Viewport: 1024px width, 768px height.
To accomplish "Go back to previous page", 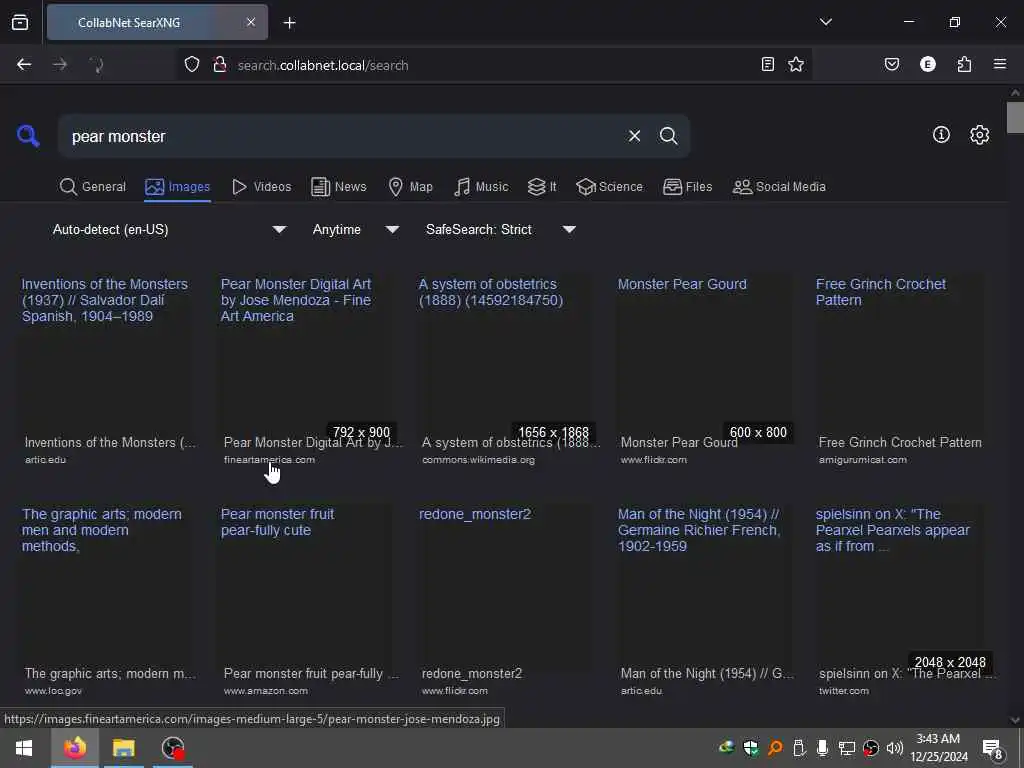I will (24, 65).
